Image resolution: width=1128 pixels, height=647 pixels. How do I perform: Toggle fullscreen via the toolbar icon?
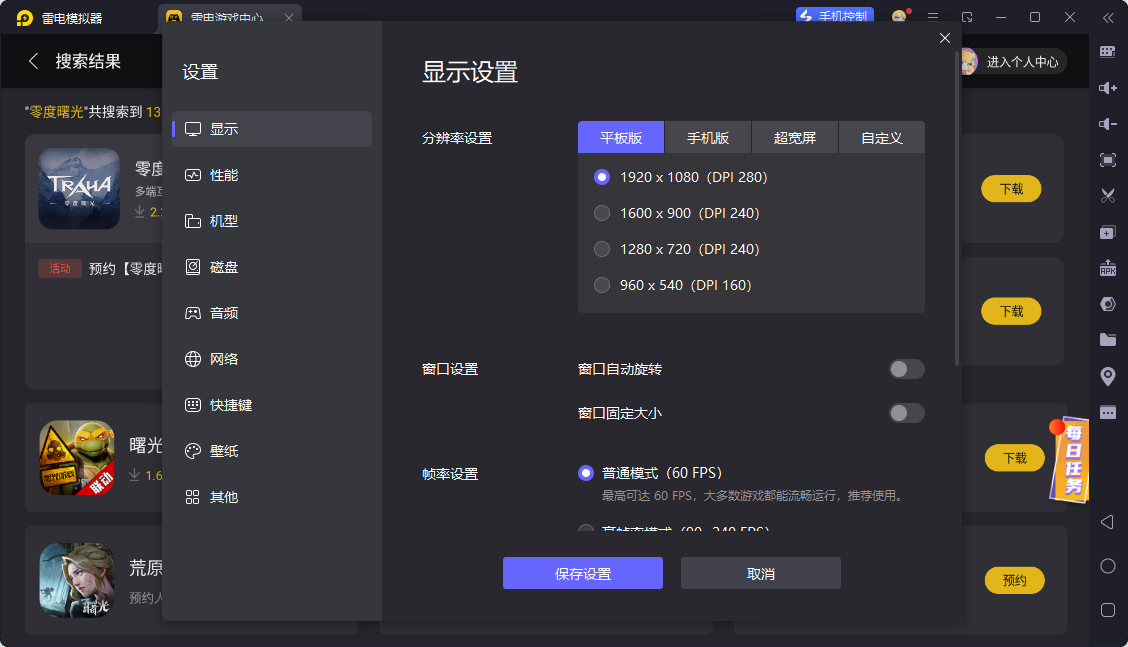pyautogui.click(x=1108, y=160)
